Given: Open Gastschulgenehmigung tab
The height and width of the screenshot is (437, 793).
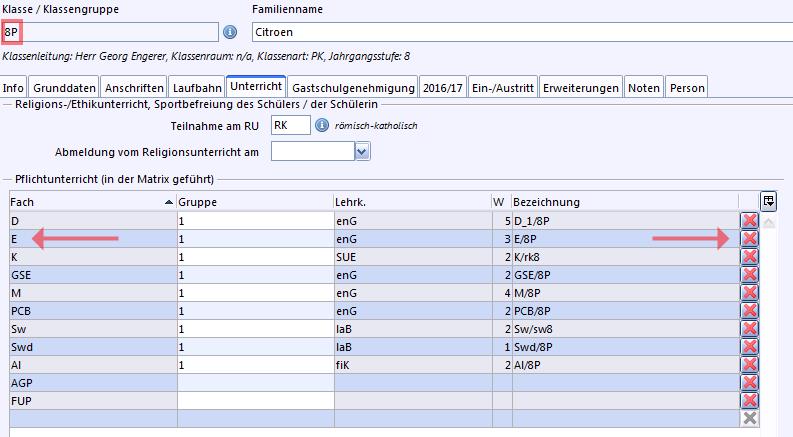Looking at the screenshot, I should 353,88.
